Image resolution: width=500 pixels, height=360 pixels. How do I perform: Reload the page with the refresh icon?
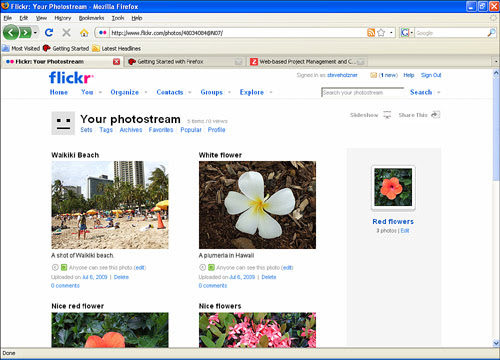49,33
